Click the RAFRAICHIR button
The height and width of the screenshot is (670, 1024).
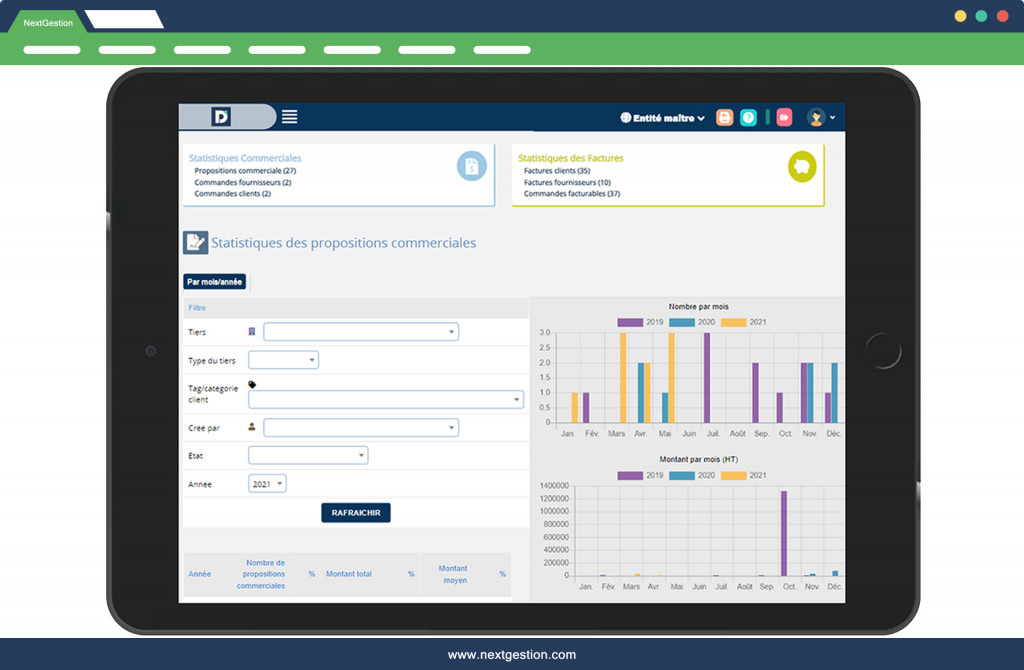[x=356, y=513]
